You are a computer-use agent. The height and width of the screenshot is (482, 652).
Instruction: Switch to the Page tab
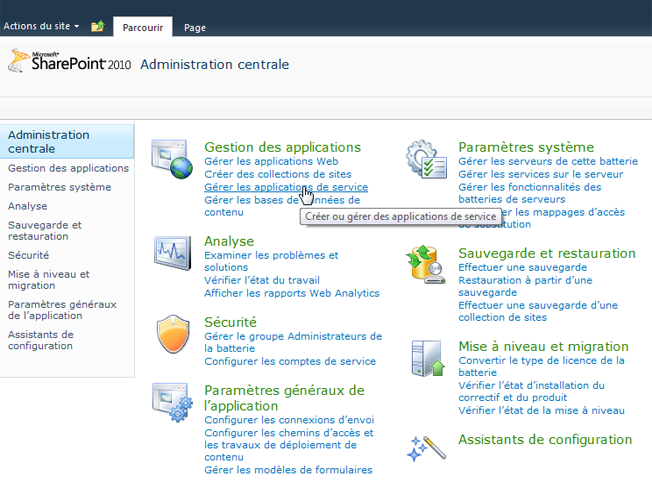[x=195, y=27]
